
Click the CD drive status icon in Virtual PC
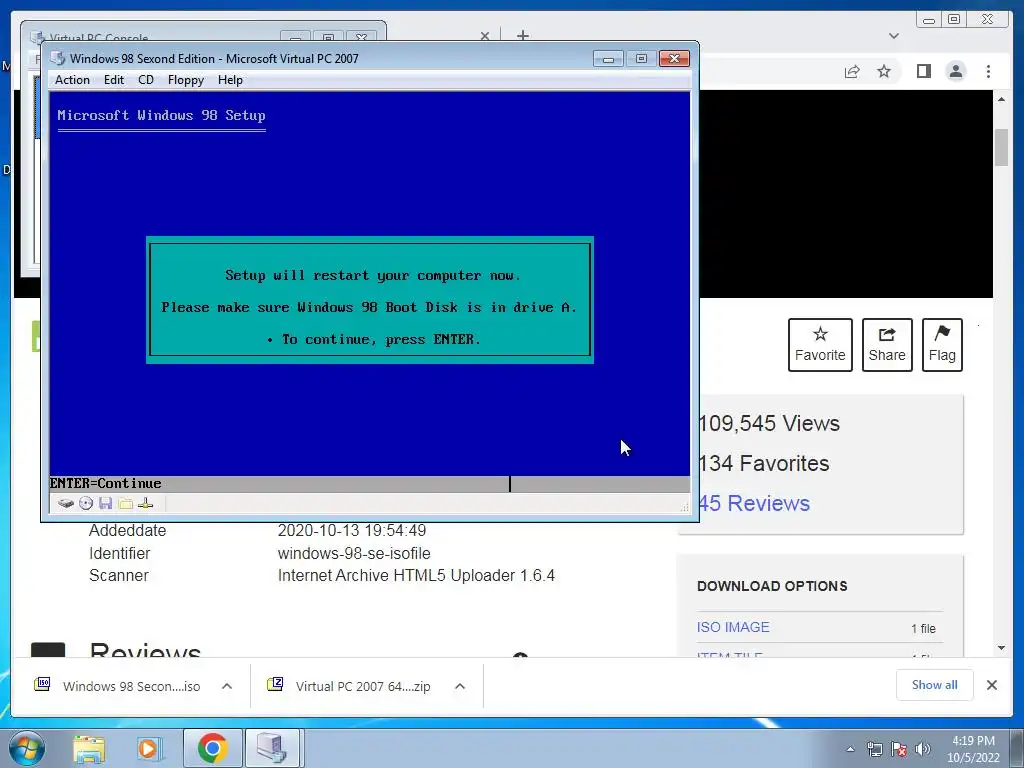pos(86,504)
